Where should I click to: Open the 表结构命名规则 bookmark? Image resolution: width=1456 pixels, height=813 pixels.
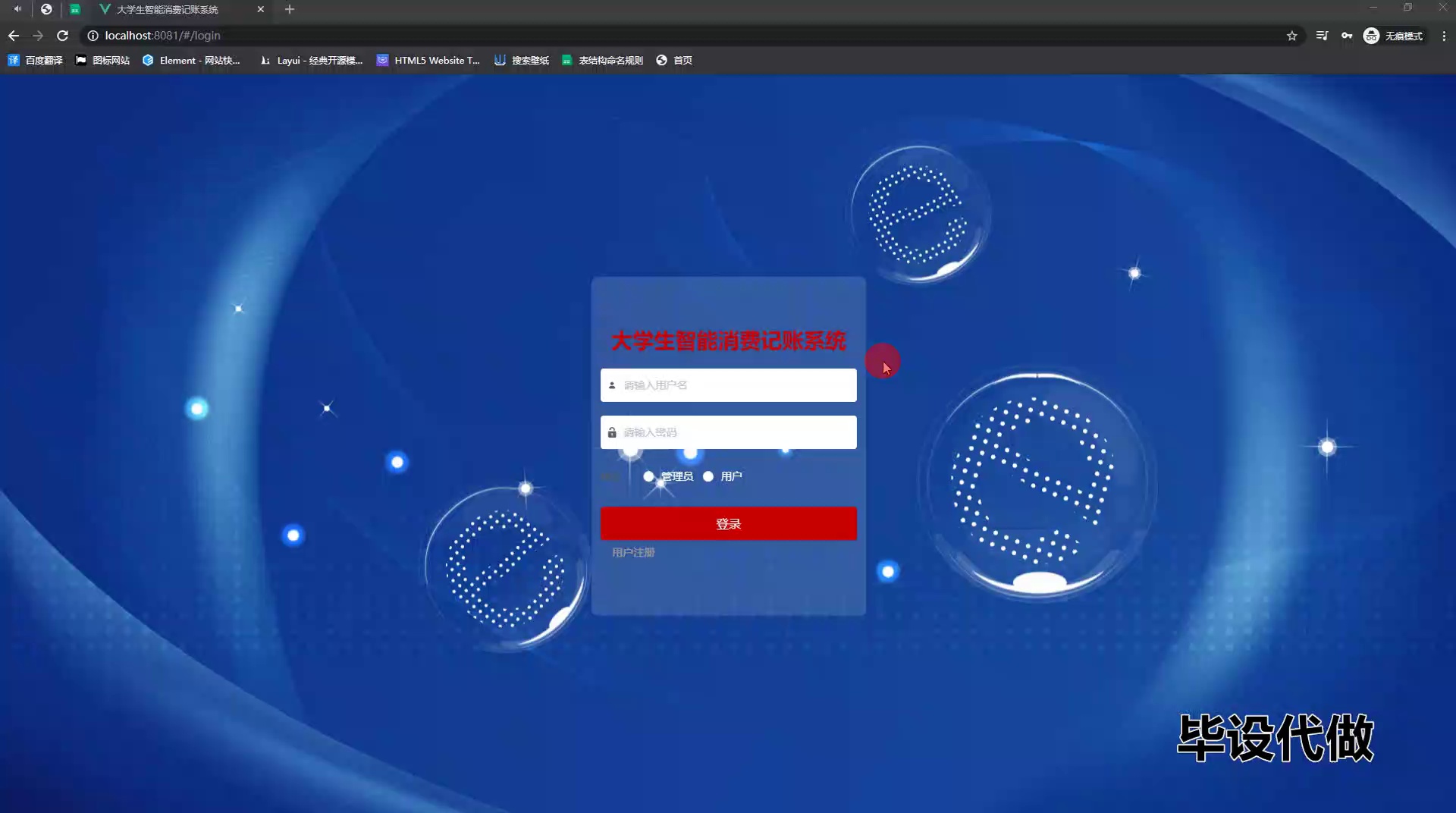(x=602, y=60)
